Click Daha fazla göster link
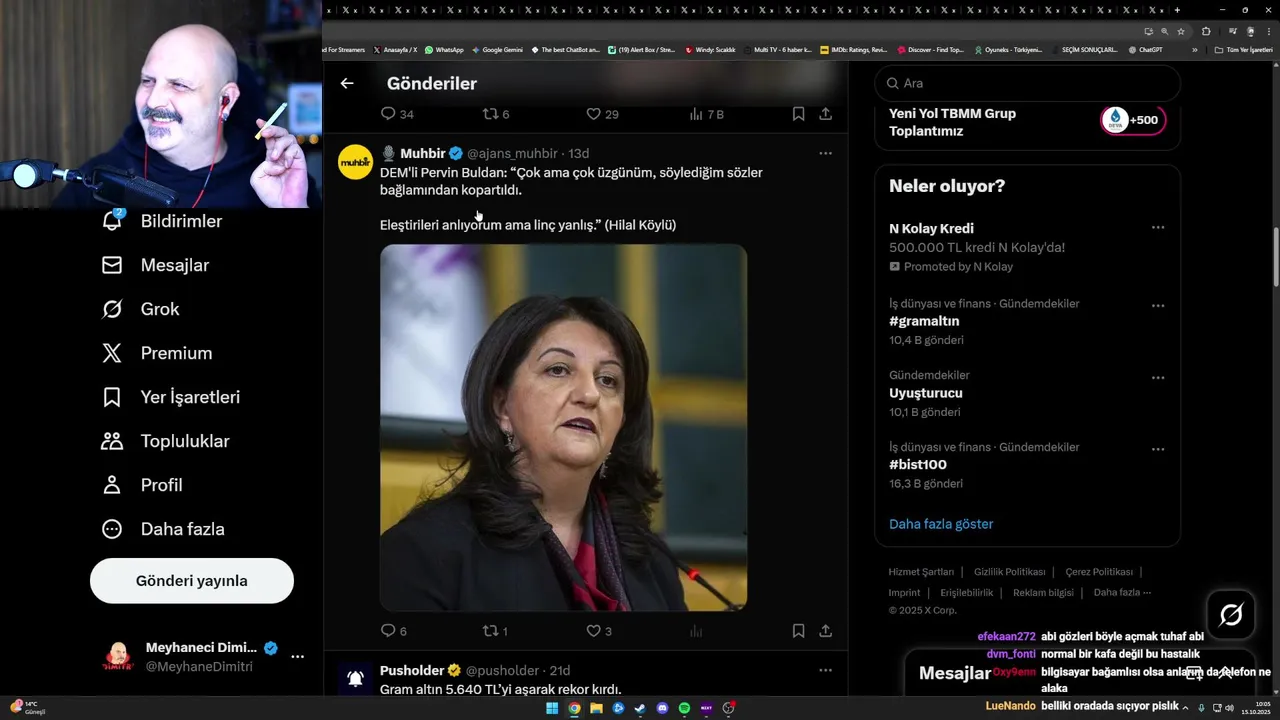 (941, 524)
